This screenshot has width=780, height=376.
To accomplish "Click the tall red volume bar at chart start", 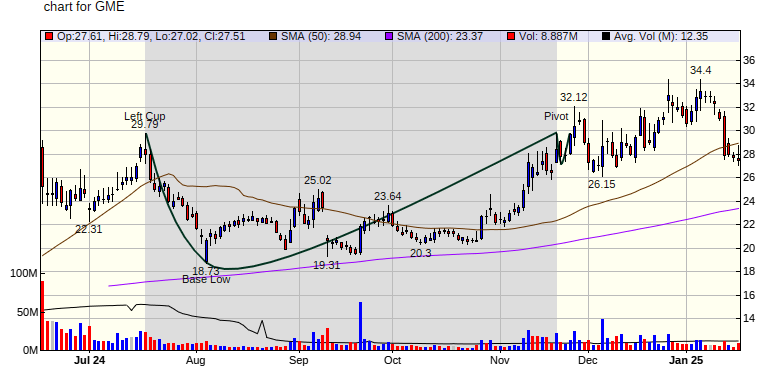I will pos(42,315).
